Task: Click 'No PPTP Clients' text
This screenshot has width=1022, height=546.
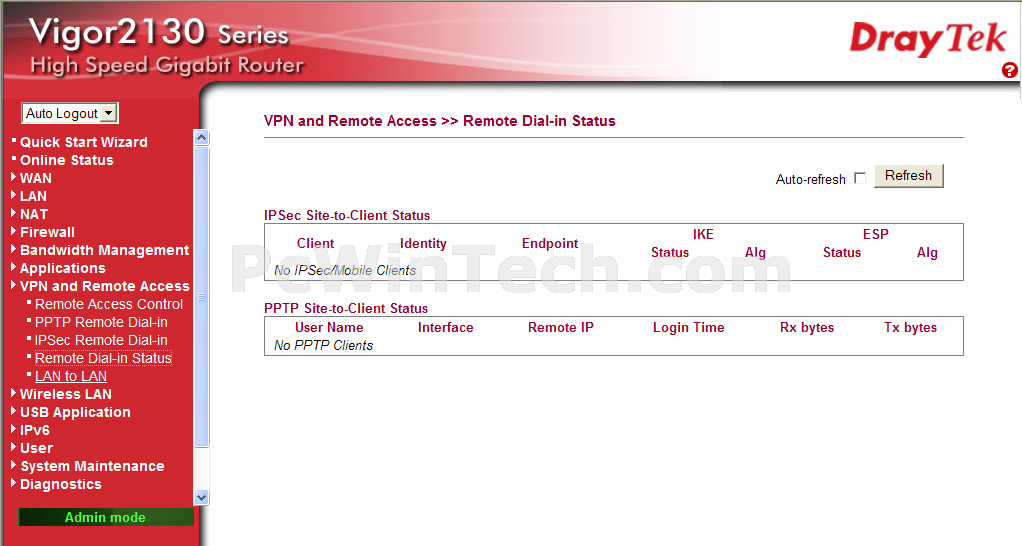Action: coord(323,345)
